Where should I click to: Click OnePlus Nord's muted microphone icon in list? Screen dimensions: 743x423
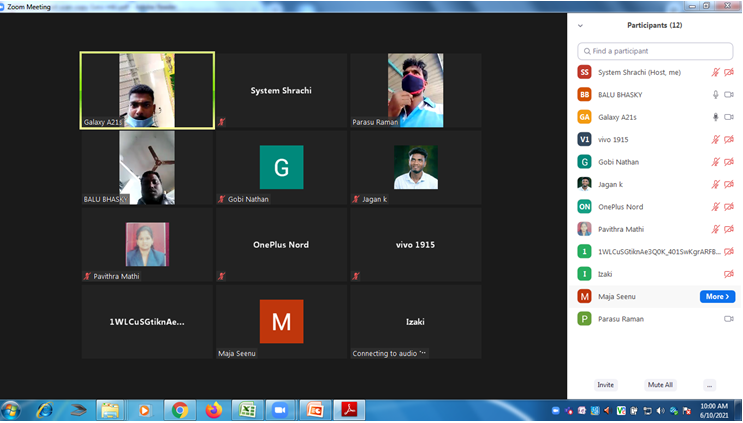[x=715, y=207]
